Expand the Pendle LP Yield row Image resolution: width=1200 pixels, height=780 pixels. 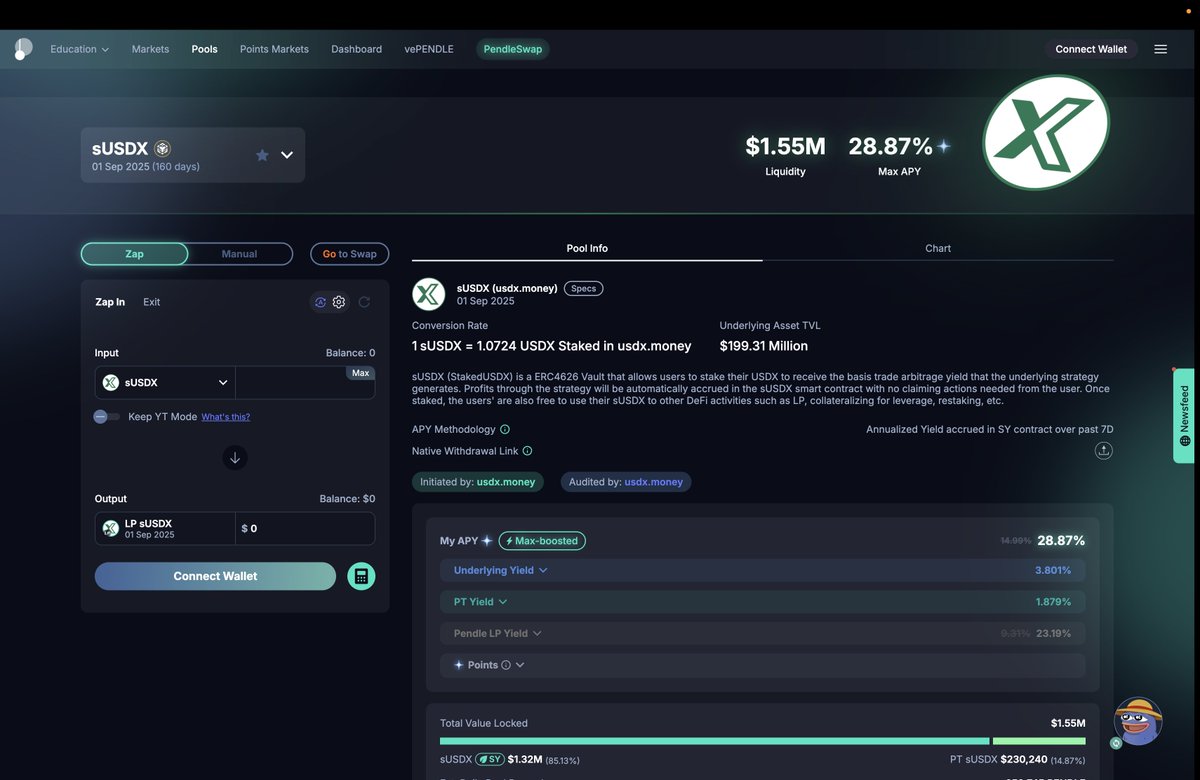coord(762,633)
